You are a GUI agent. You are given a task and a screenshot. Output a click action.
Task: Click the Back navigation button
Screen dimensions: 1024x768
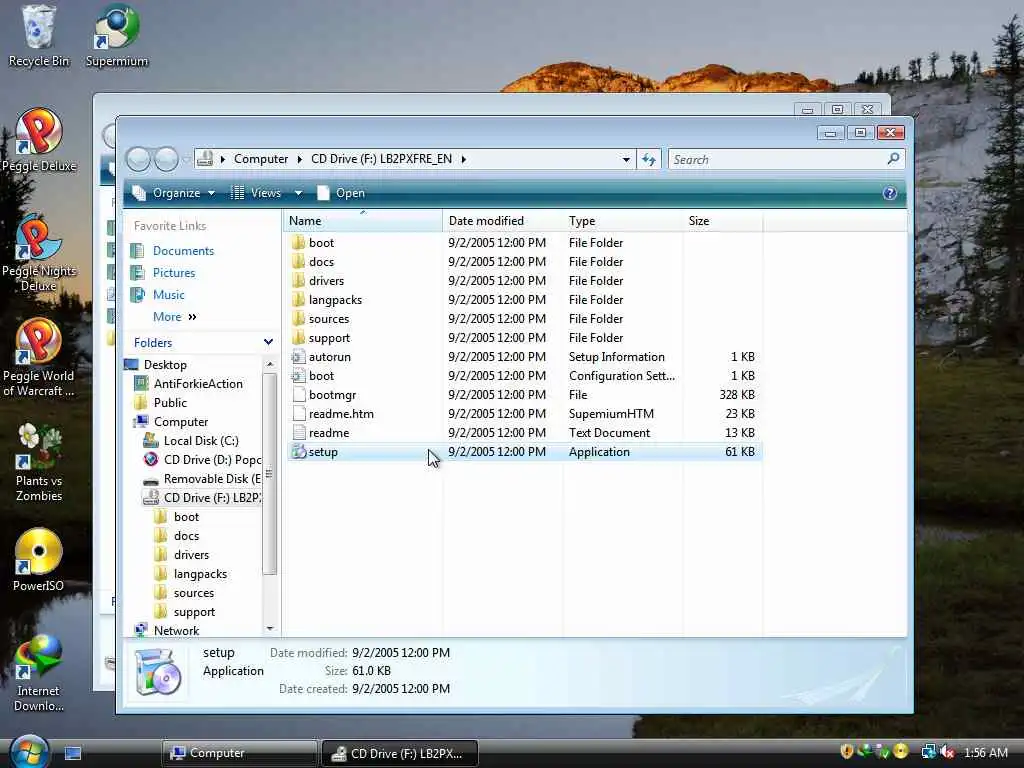pos(138,159)
